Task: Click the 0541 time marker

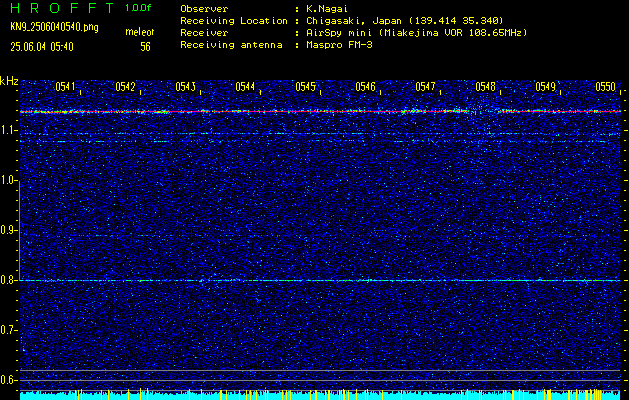Action: pyautogui.click(x=65, y=87)
